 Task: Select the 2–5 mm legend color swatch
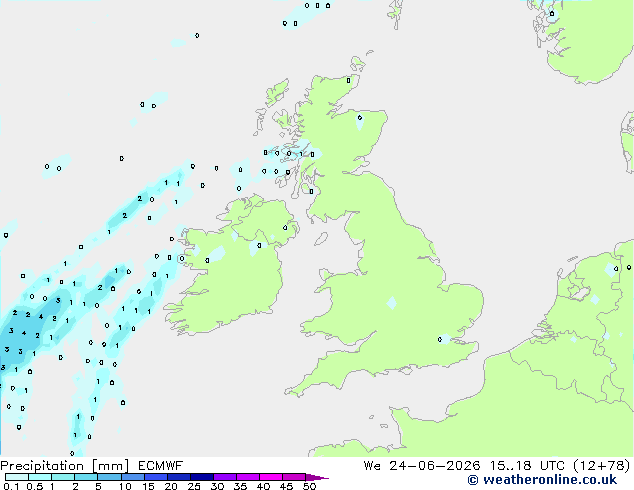(86, 477)
